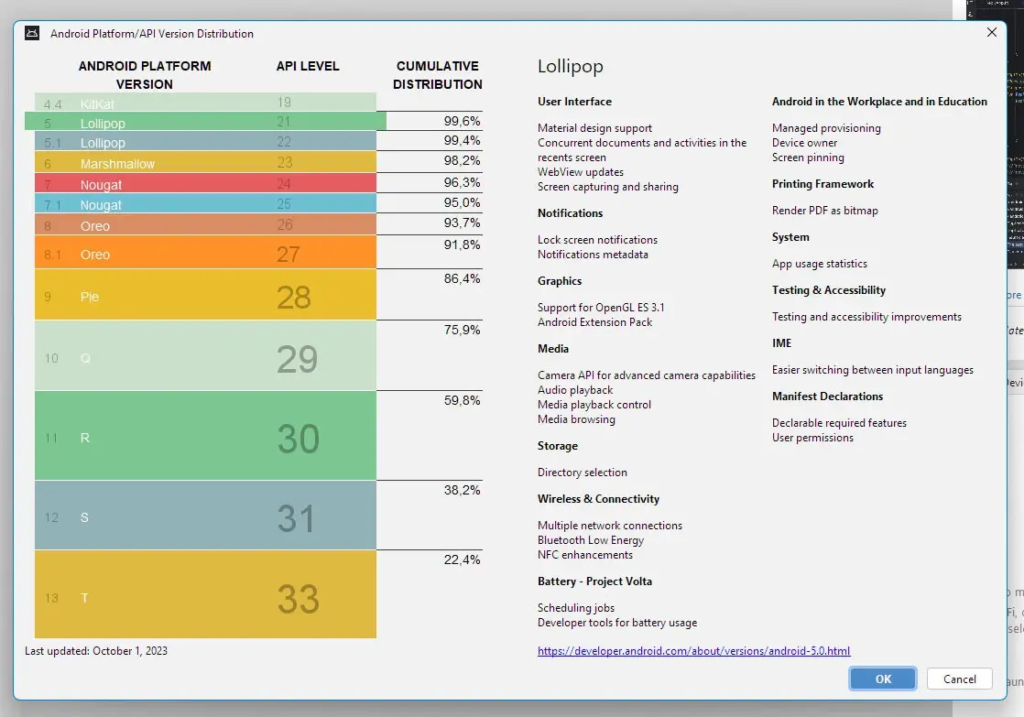Select the Oreo 8 row, API 26

click(x=205, y=225)
